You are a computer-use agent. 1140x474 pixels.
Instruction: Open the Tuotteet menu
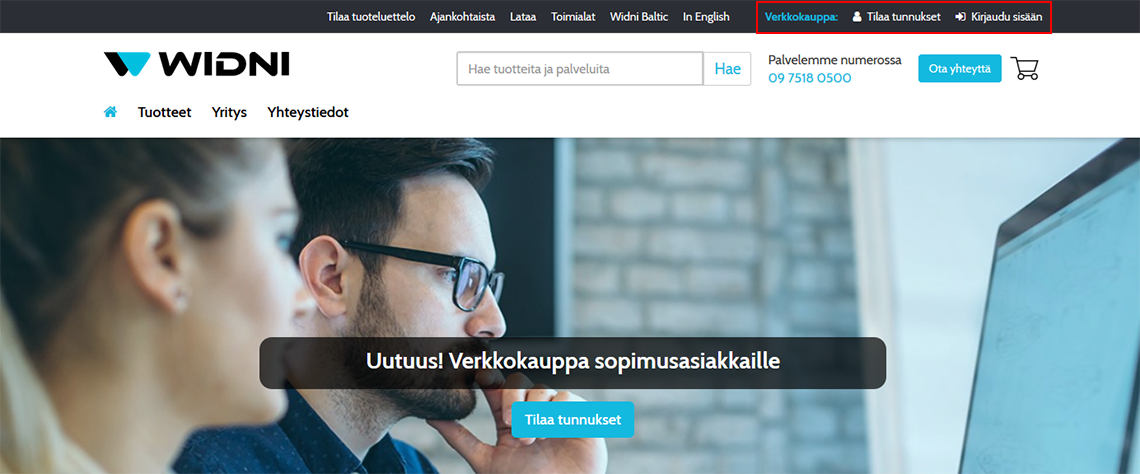pos(164,113)
